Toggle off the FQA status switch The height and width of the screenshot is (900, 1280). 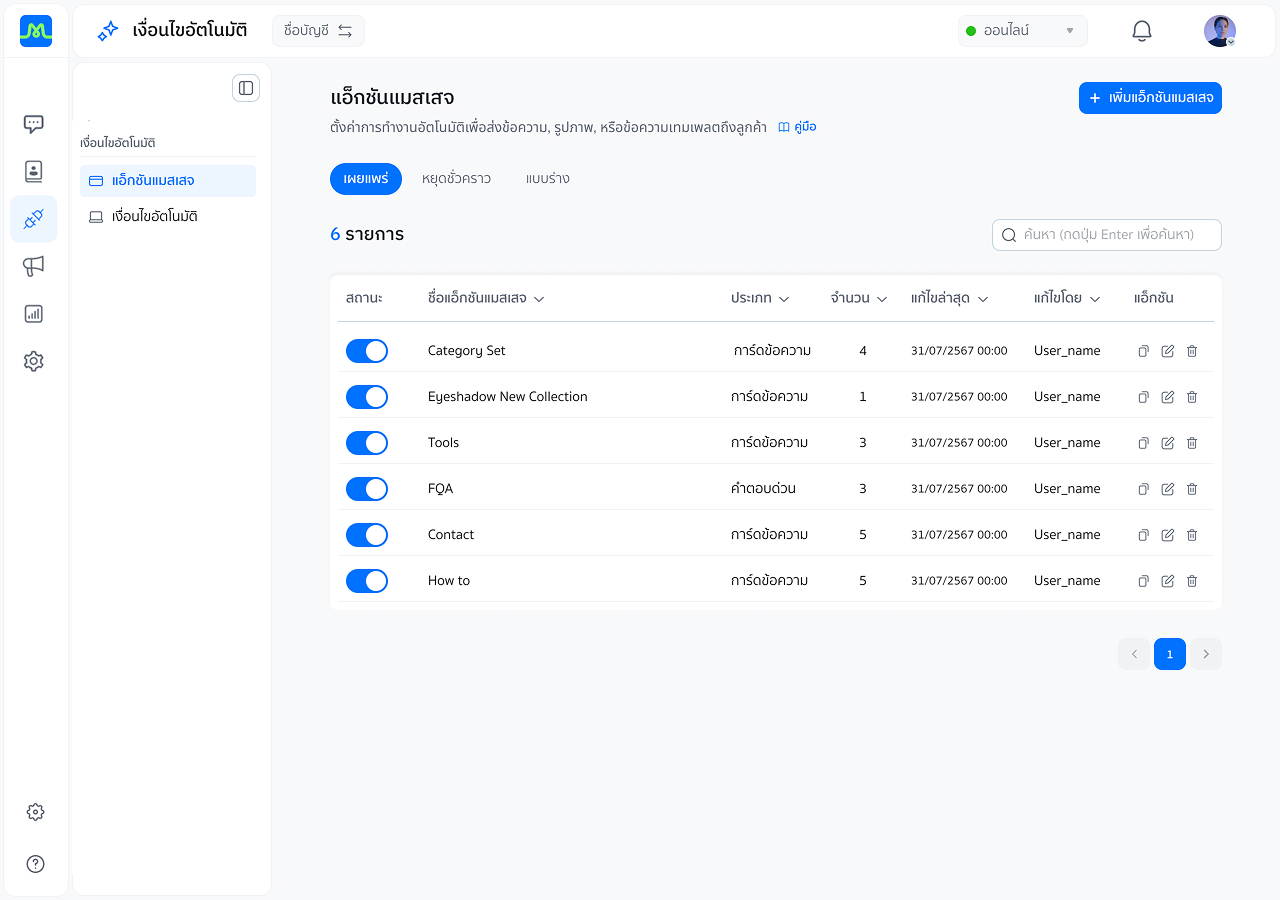tap(367, 489)
